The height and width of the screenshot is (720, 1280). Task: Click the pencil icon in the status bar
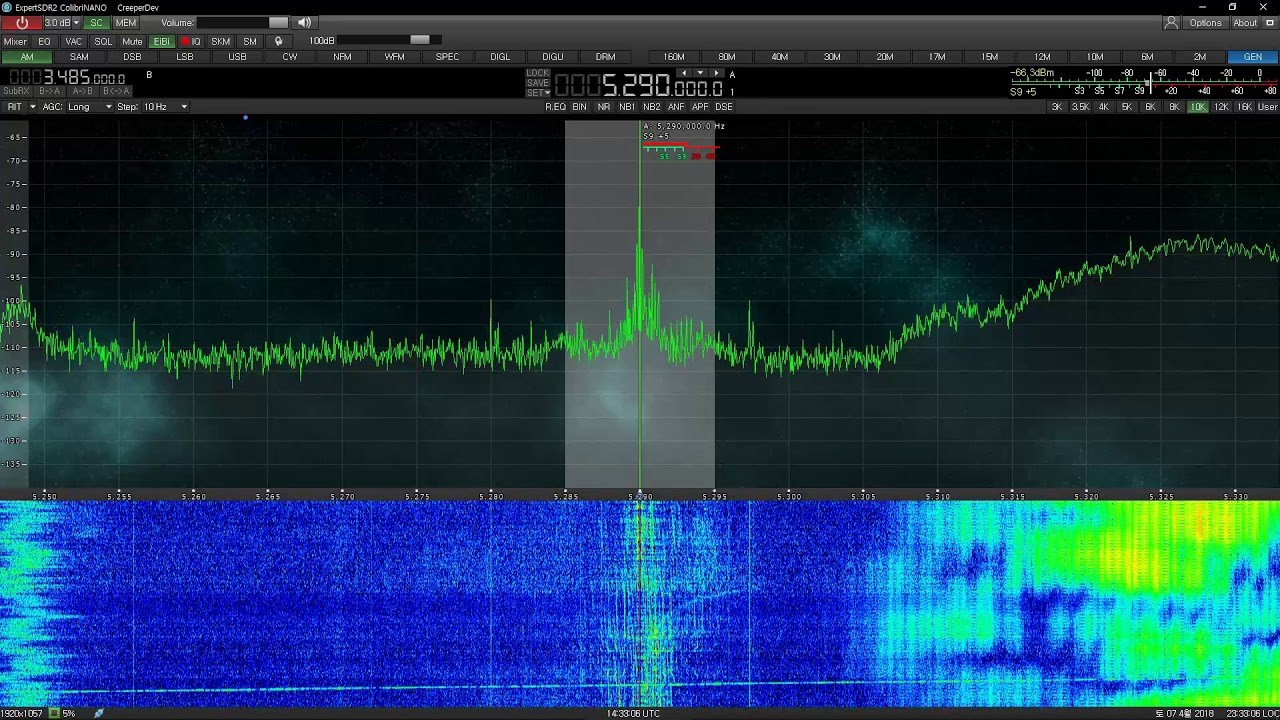tap(98, 713)
